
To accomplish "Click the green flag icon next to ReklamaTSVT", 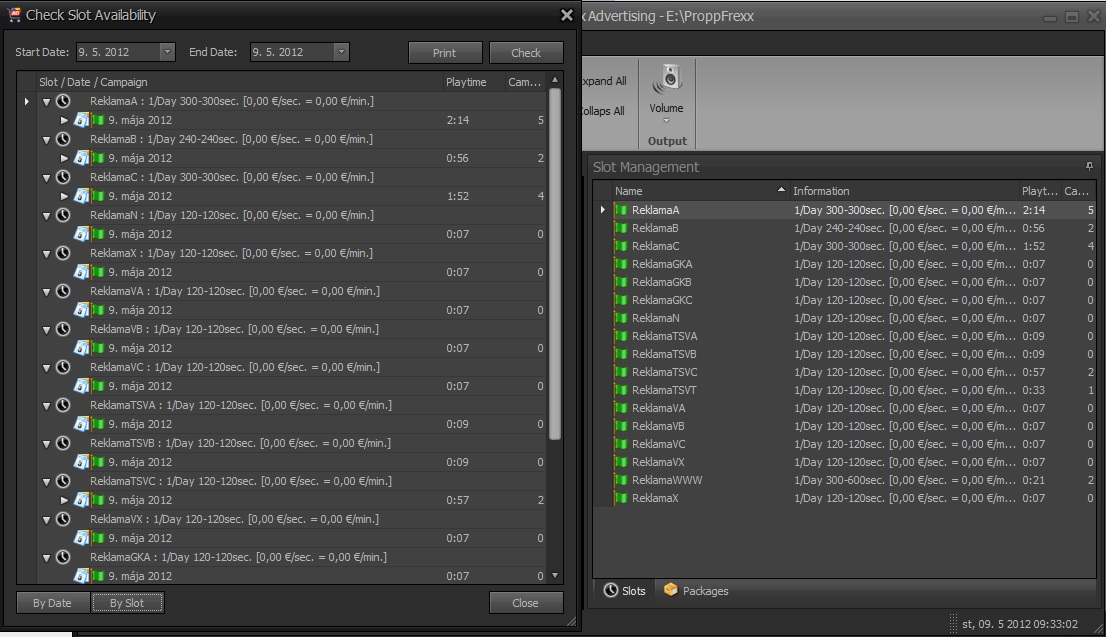I will click(x=621, y=390).
